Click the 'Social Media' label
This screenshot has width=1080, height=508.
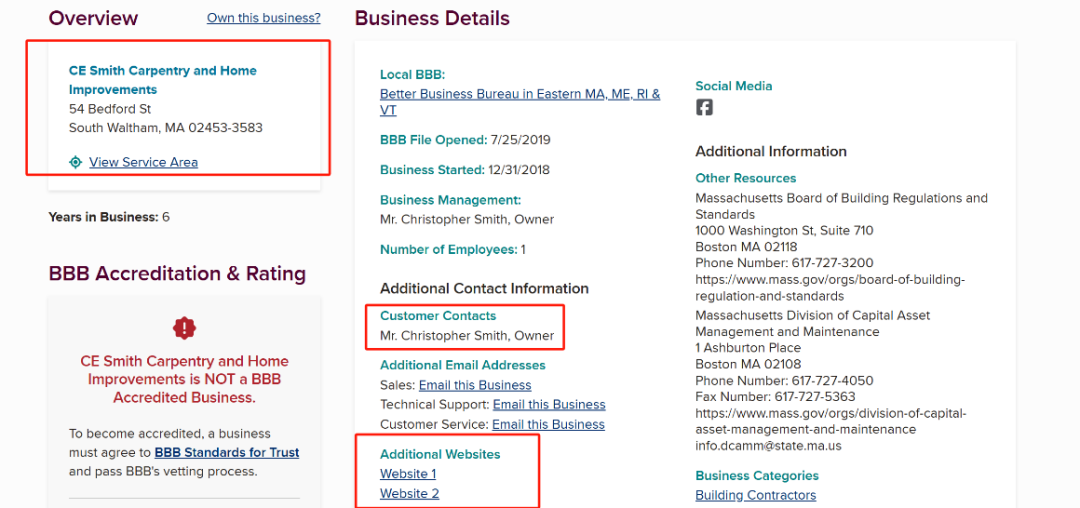(x=734, y=86)
